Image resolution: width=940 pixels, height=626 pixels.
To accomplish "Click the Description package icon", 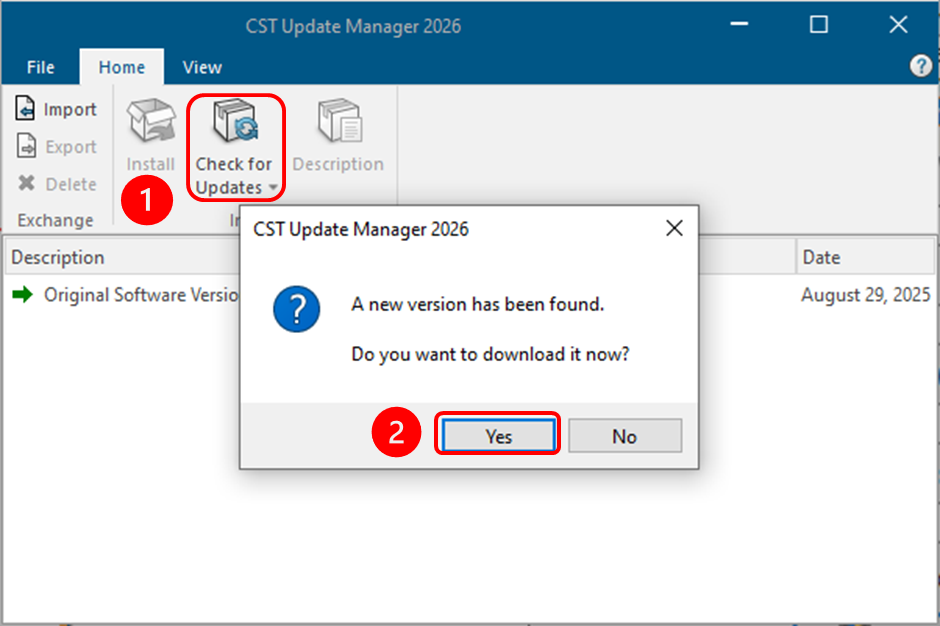I will tap(338, 124).
